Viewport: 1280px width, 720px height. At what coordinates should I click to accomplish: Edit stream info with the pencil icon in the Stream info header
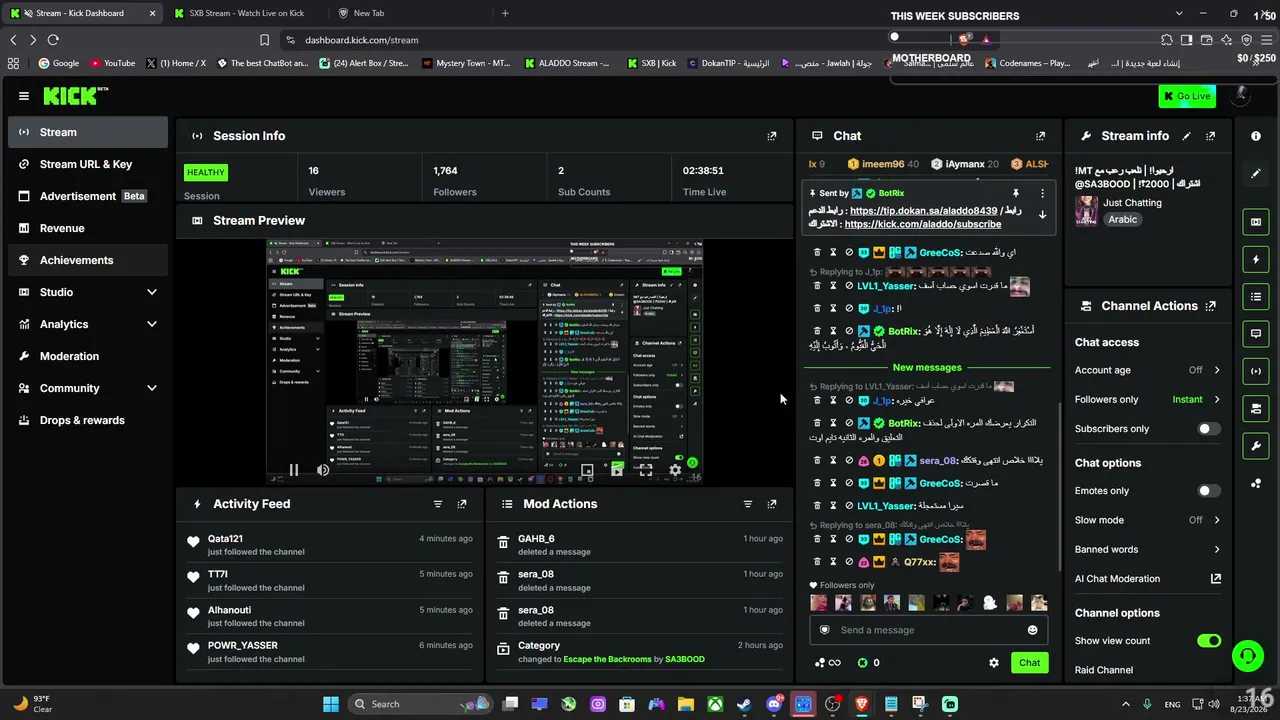click(1187, 136)
